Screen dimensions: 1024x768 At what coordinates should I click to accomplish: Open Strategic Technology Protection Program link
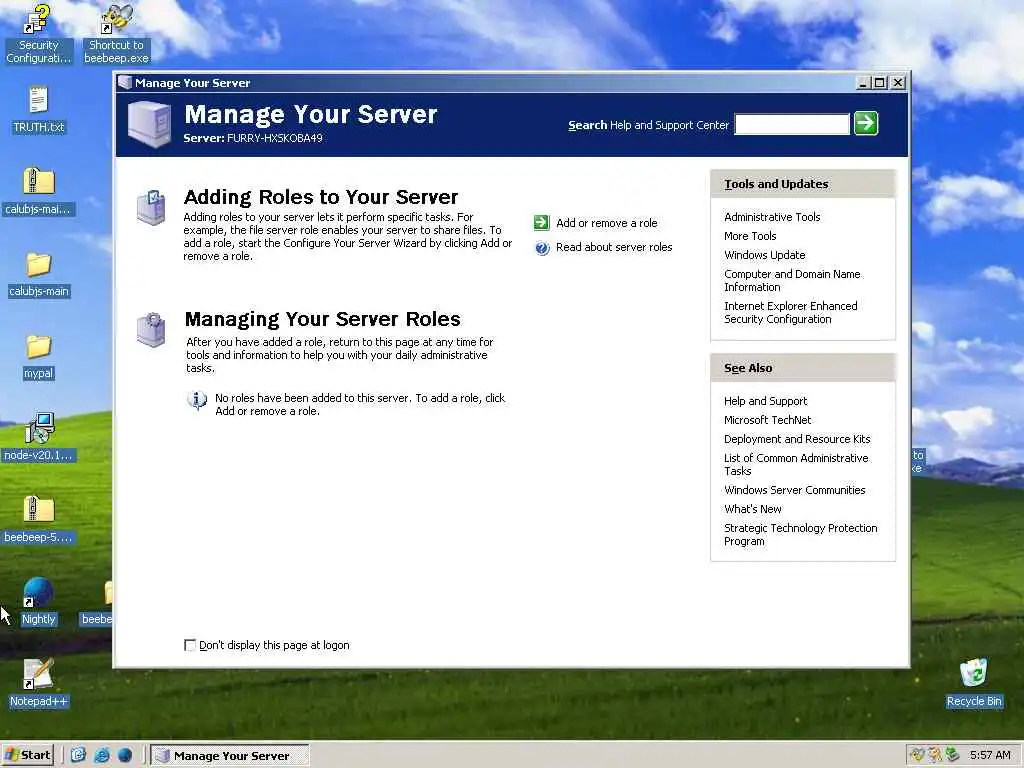pyautogui.click(x=801, y=534)
